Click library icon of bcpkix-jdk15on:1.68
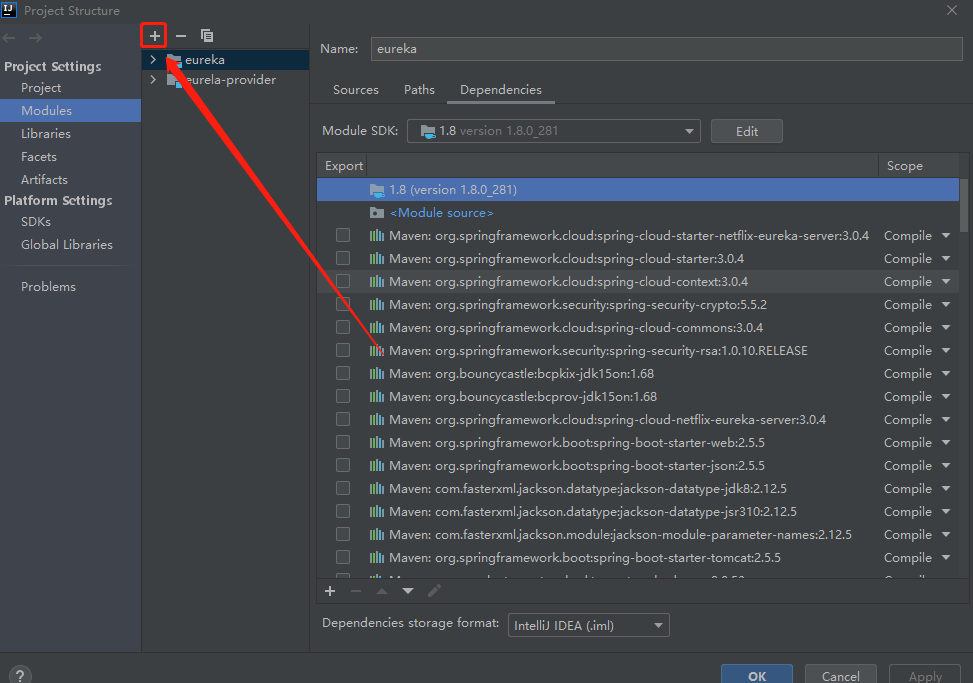 [x=377, y=373]
